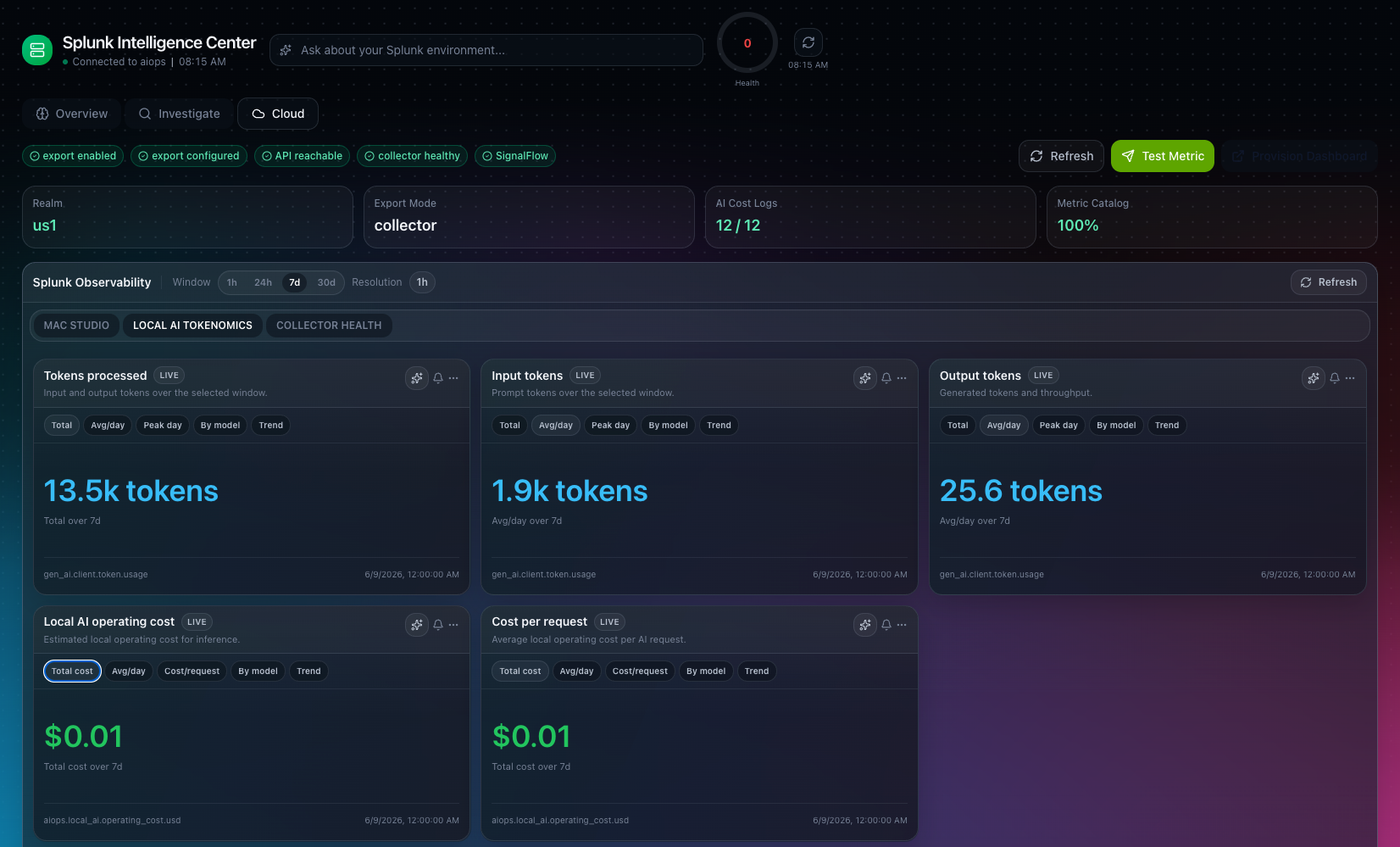
Task: Click bell icon on Local AI operating cost card
Action: pyautogui.click(x=438, y=625)
